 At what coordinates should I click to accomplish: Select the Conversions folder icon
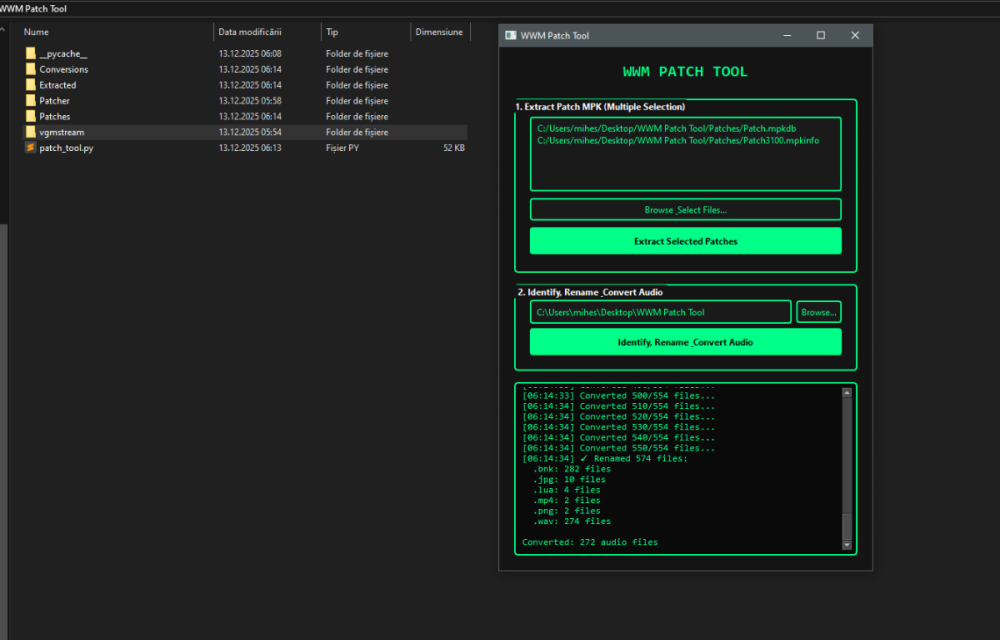[30, 70]
